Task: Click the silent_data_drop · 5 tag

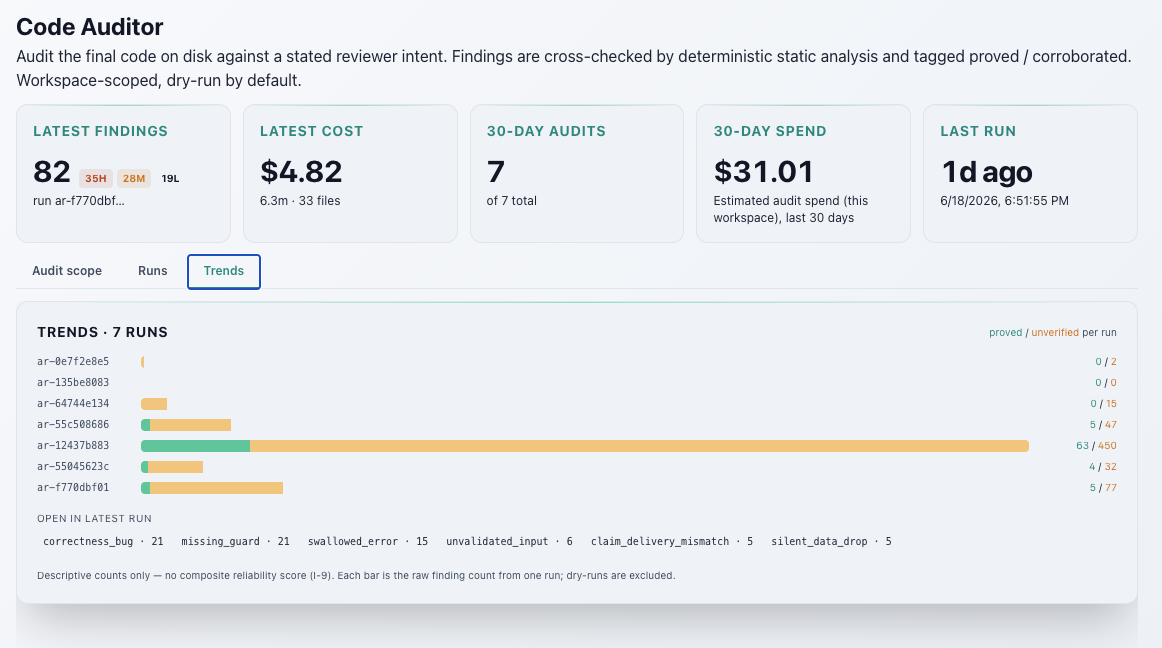Action: (x=831, y=542)
